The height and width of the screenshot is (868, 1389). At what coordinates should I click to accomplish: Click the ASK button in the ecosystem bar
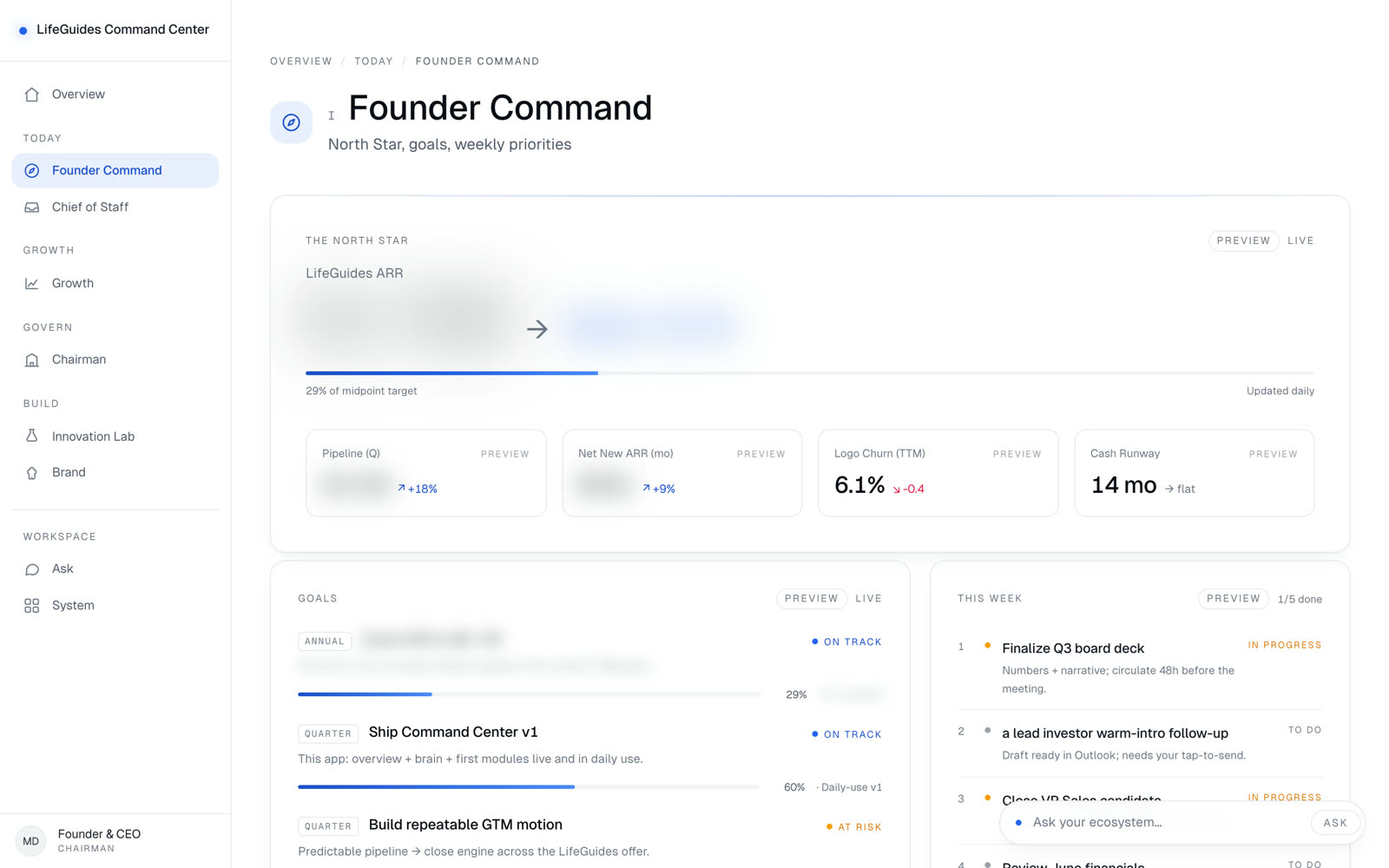[1335, 823]
